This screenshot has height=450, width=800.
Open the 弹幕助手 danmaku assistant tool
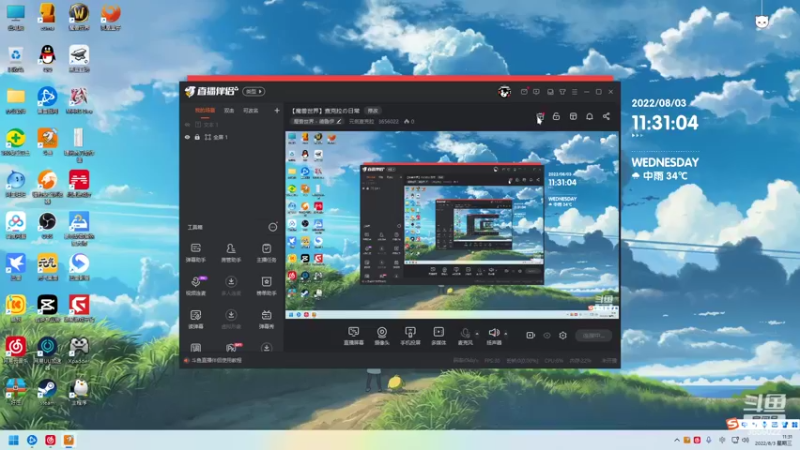click(195, 253)
